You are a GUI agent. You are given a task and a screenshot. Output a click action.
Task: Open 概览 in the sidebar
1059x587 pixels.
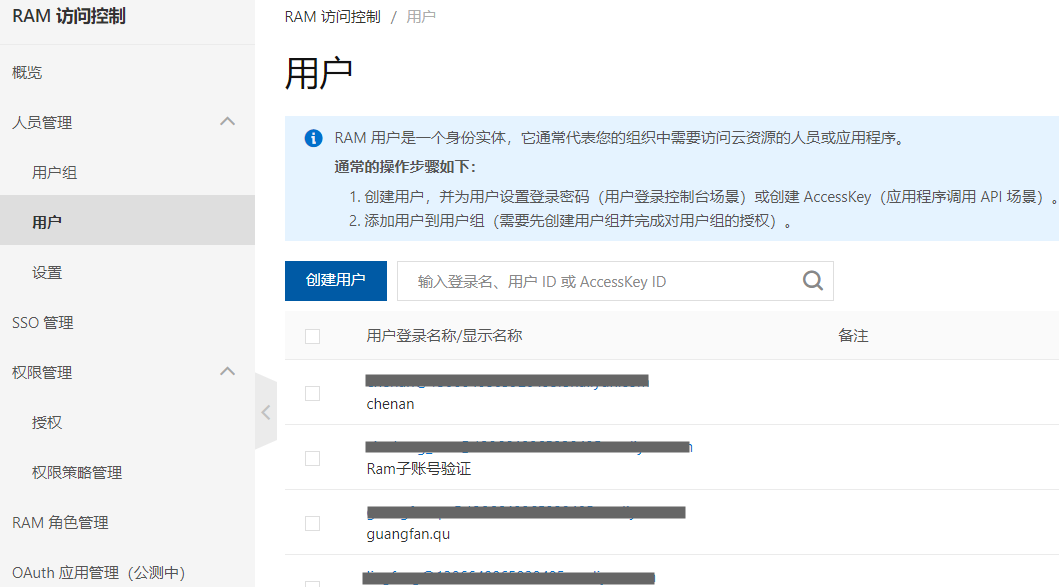click(27, 73)
